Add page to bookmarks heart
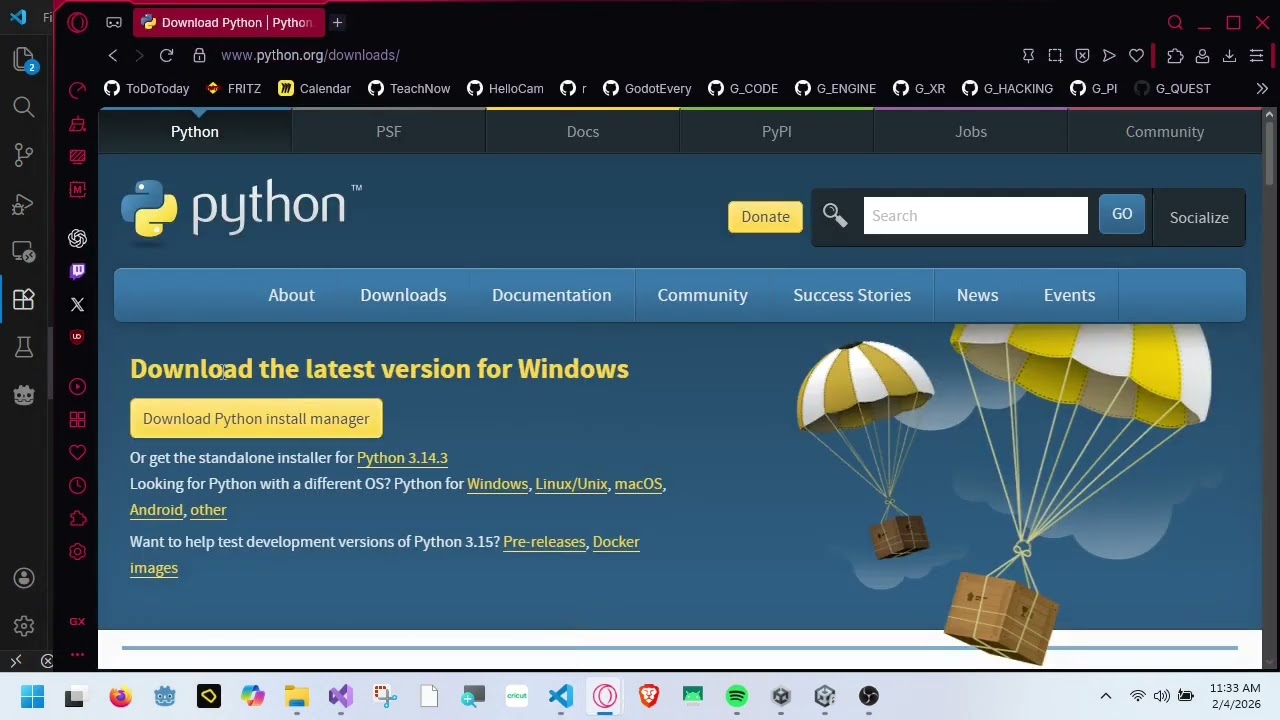This screenshot has width=1280, height=720. click(x=1136, y=56)
